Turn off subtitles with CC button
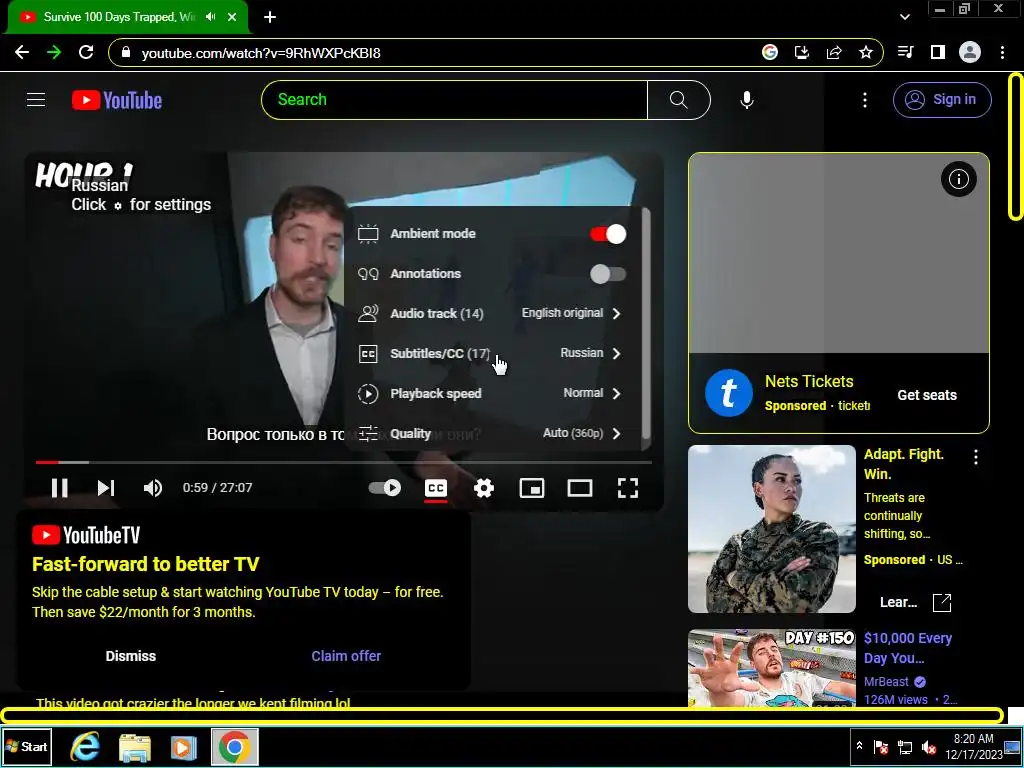This screenshot has height=768, width=1024. click(x=436, y=488)
